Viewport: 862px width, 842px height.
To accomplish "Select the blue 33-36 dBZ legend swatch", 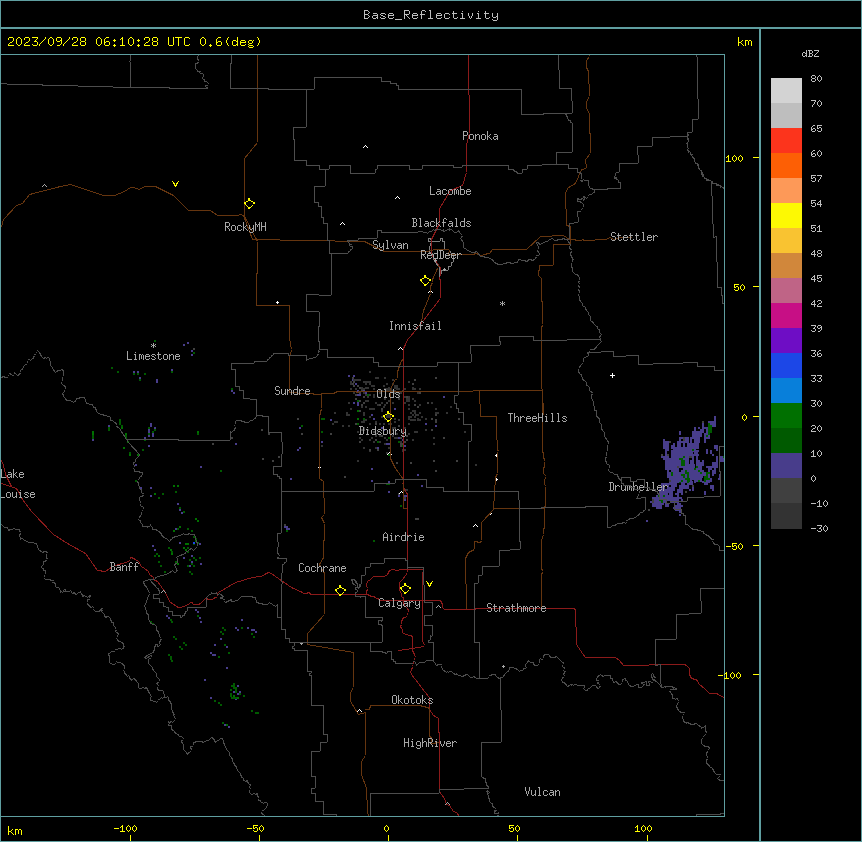I will 786,366.
